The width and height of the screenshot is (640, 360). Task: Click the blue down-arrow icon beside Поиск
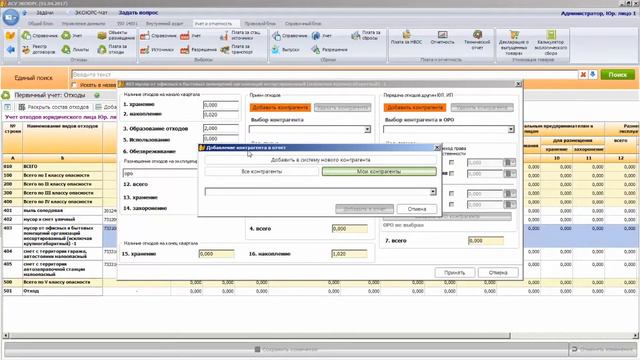coord(593,74)
